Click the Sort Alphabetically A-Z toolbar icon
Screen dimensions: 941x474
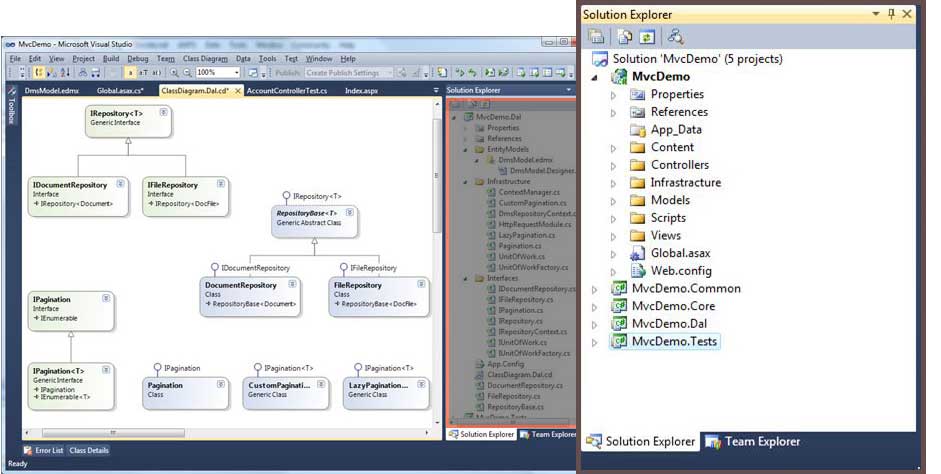click(65, 73)
